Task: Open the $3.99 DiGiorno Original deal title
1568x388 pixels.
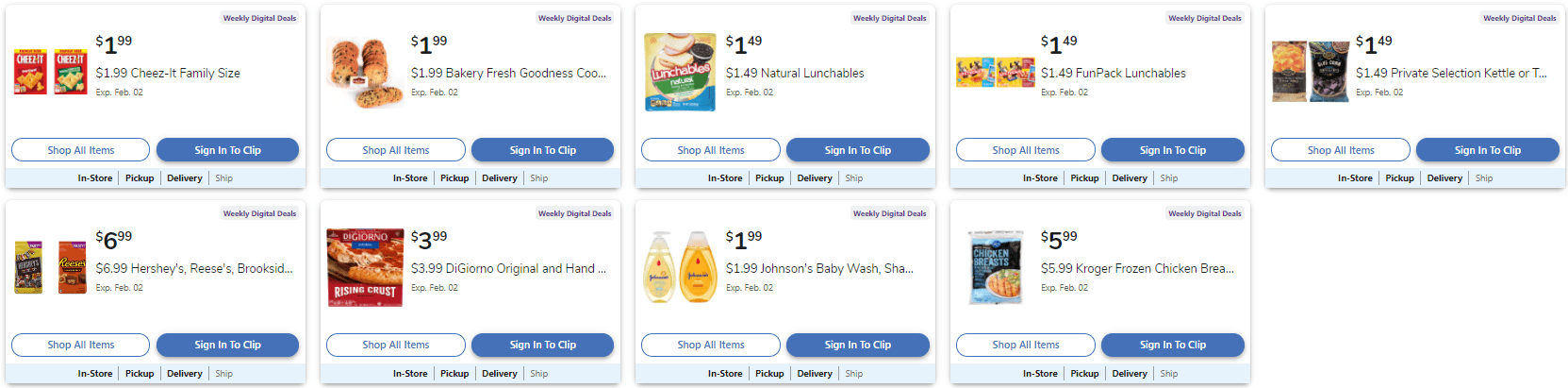Action: [x=508, y=268]
